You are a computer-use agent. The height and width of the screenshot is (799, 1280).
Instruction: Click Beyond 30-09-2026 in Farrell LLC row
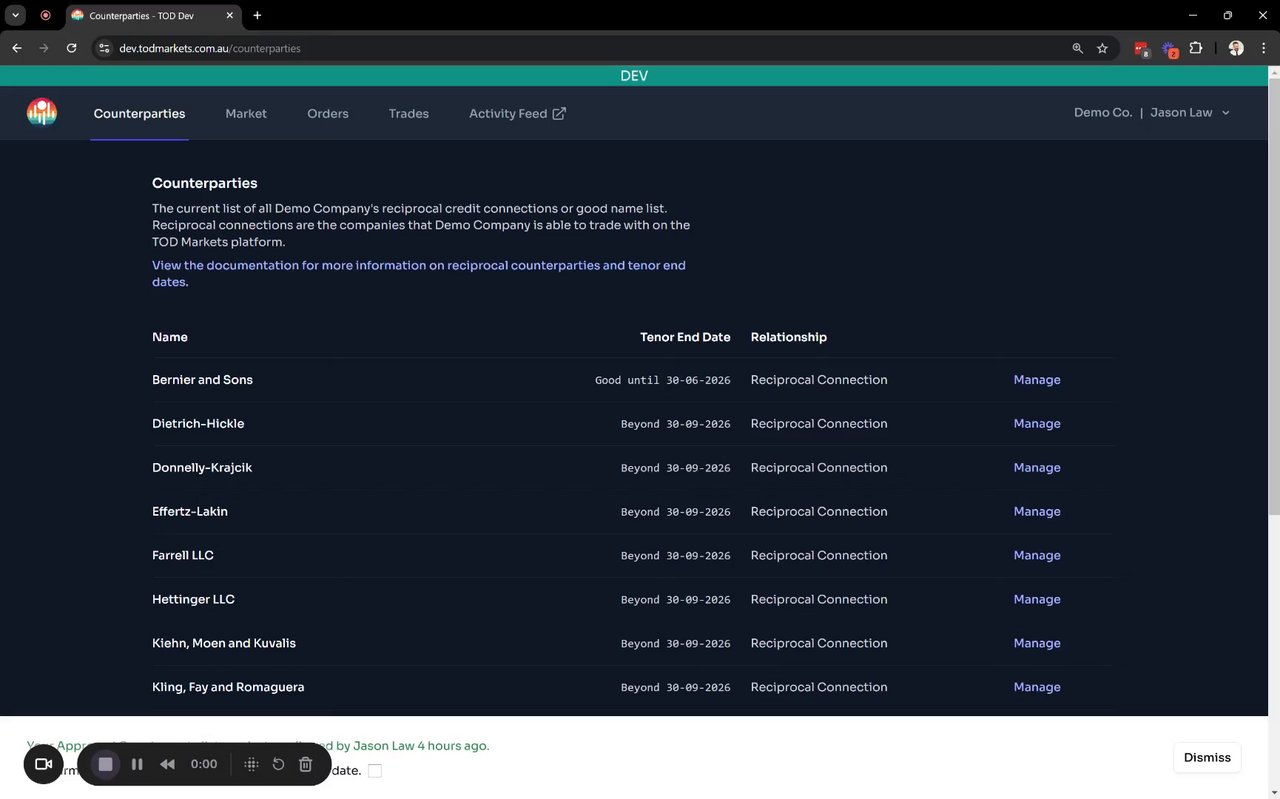pos(676,556)
